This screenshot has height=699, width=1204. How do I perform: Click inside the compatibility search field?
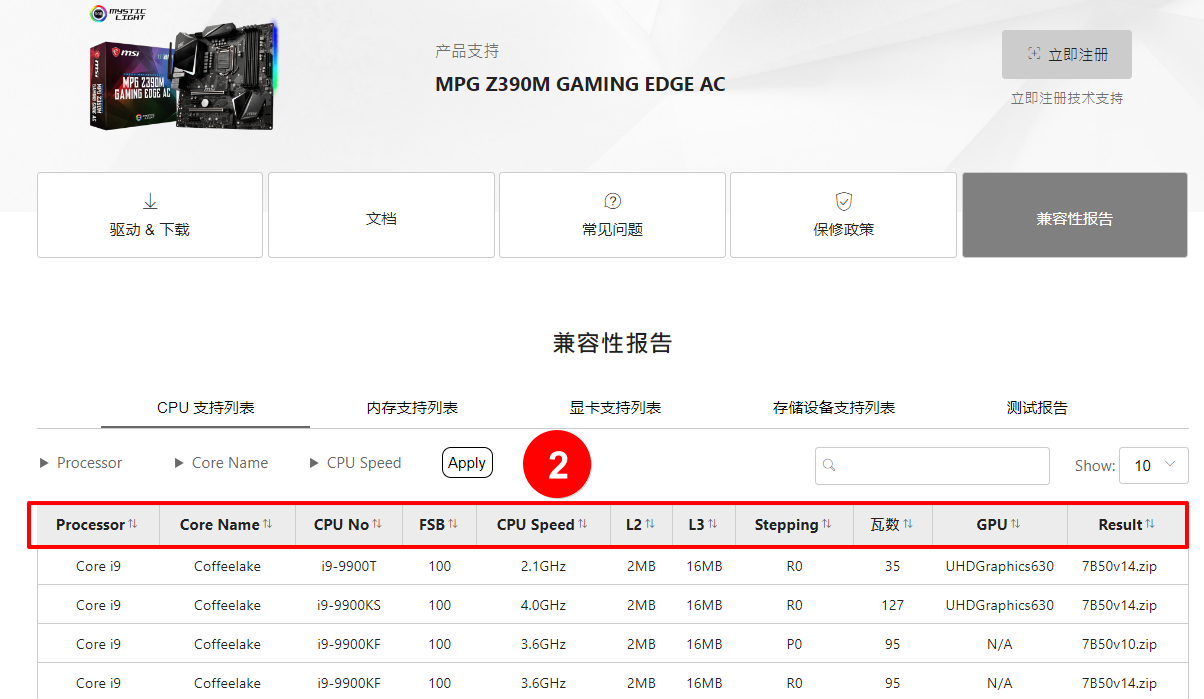coord(930,466)
